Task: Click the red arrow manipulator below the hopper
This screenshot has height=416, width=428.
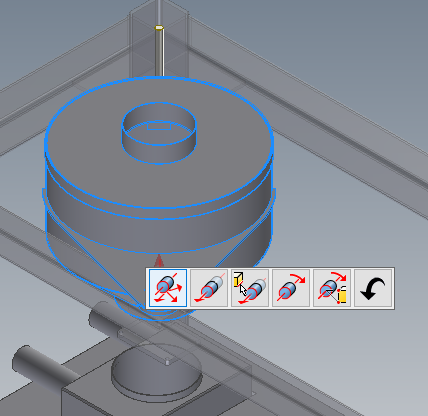Action: pos(159,260)
